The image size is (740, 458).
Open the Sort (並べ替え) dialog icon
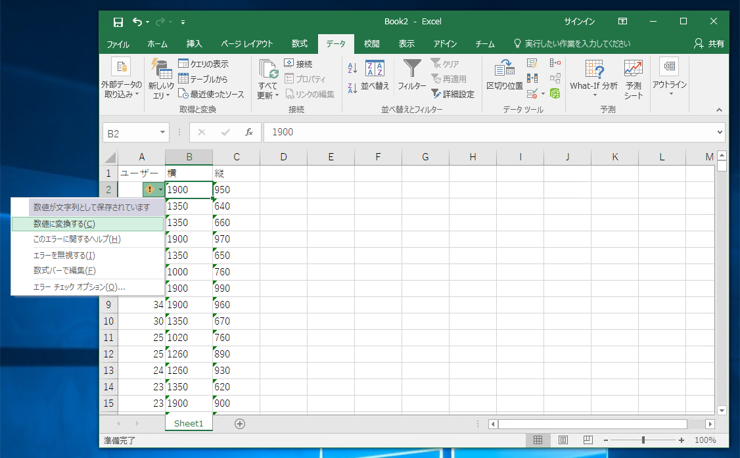coord(375,69)
